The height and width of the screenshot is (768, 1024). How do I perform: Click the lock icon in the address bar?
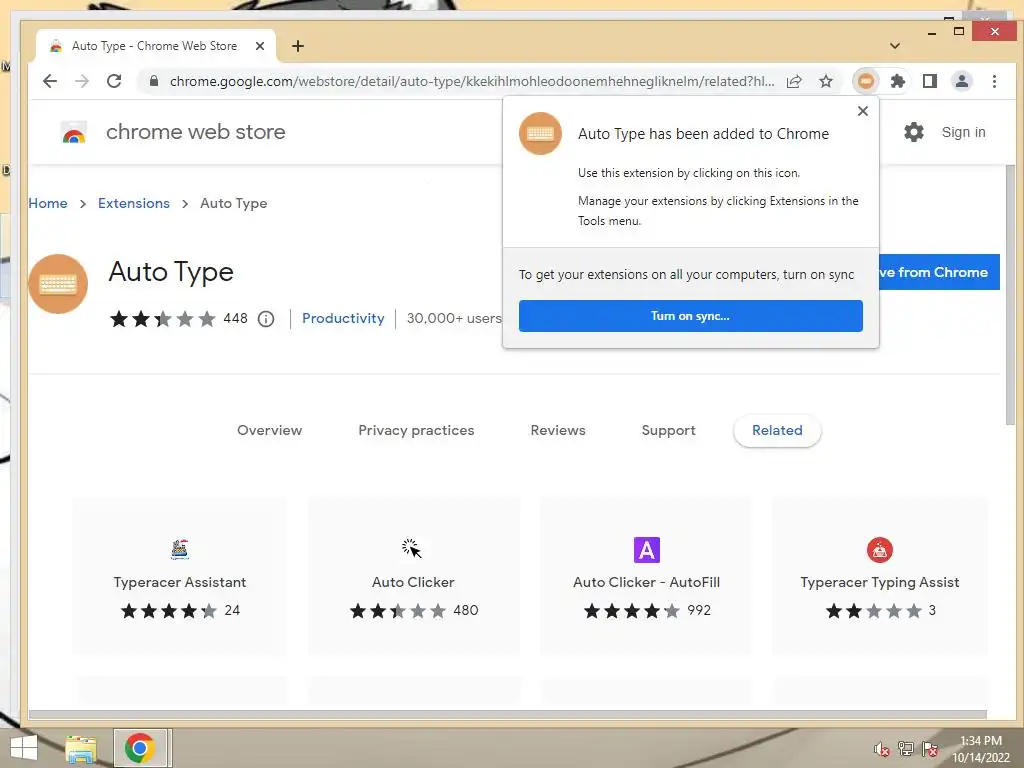pyautogui.click(x=154, y=81)
